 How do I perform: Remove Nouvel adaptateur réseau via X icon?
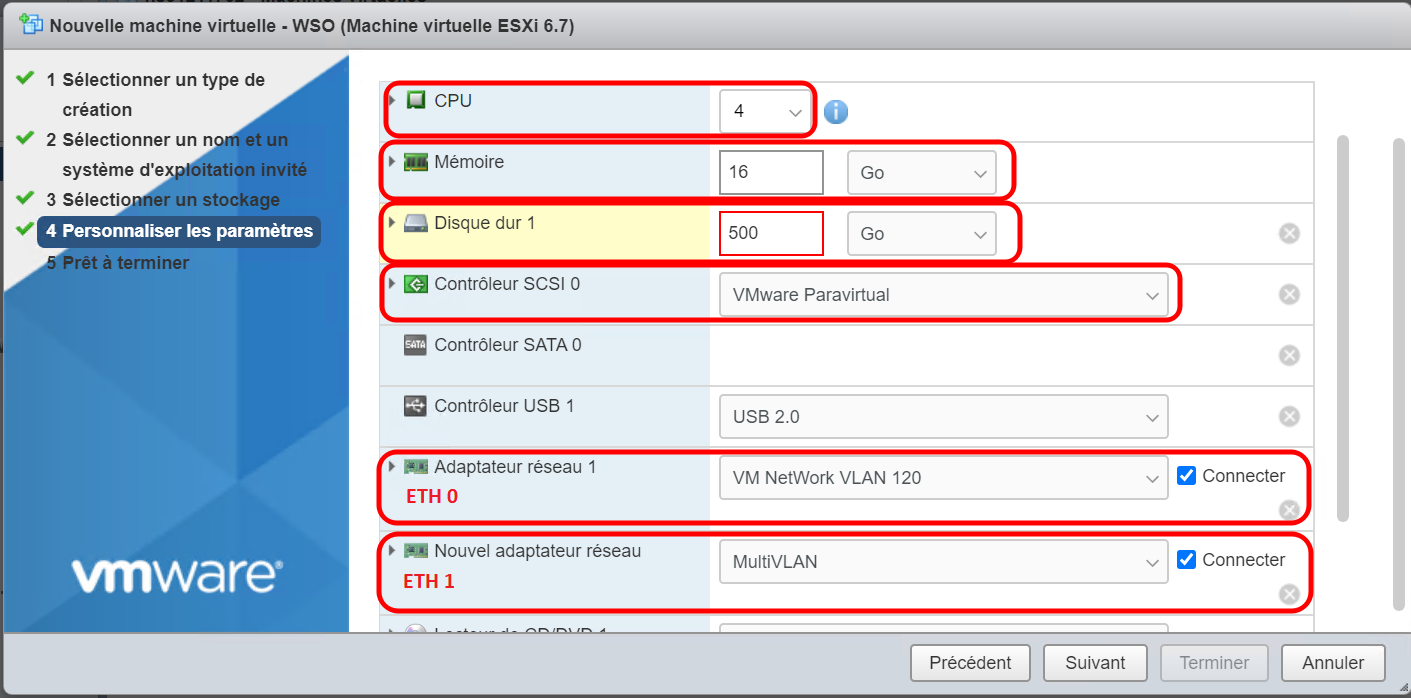point(1289,594)
